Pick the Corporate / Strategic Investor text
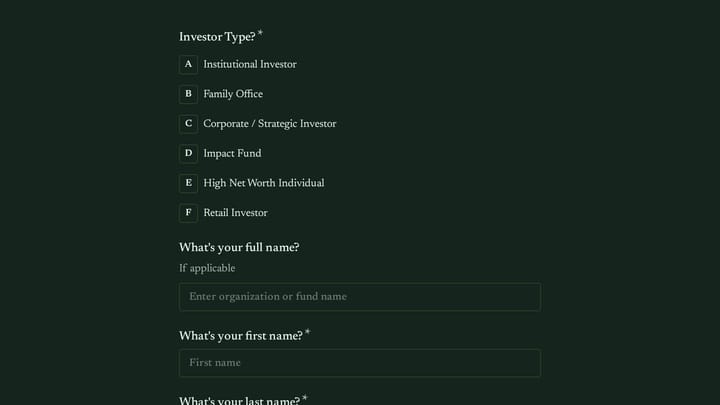The width and height of the screenshot is (720, 405). coord(270,124)
